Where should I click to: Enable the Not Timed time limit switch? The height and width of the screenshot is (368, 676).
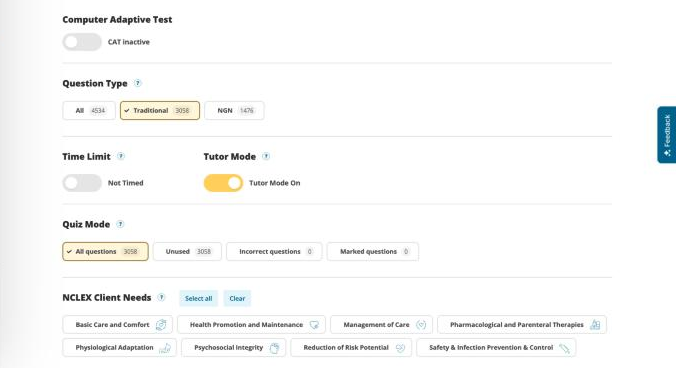pyautogui.click(x=82, y=183)
